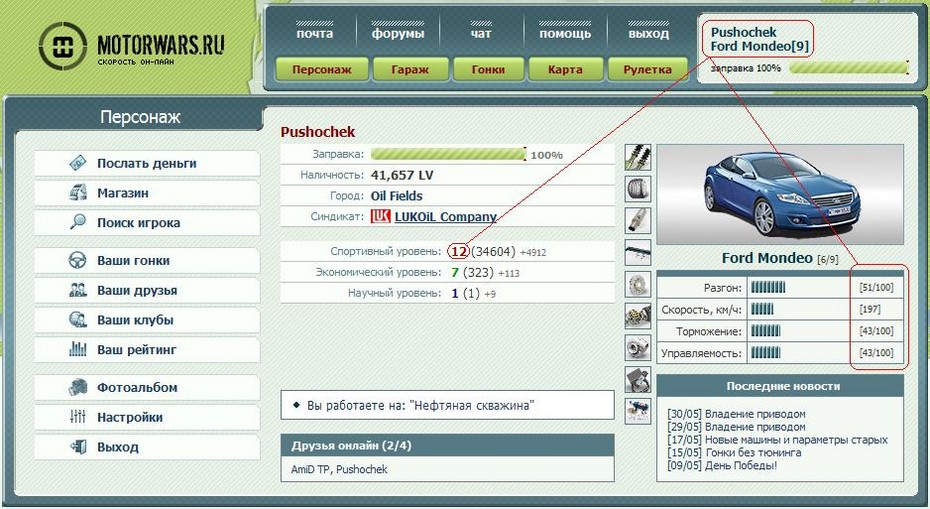
Task: Open the spoiler part icon
Action: 638,253
